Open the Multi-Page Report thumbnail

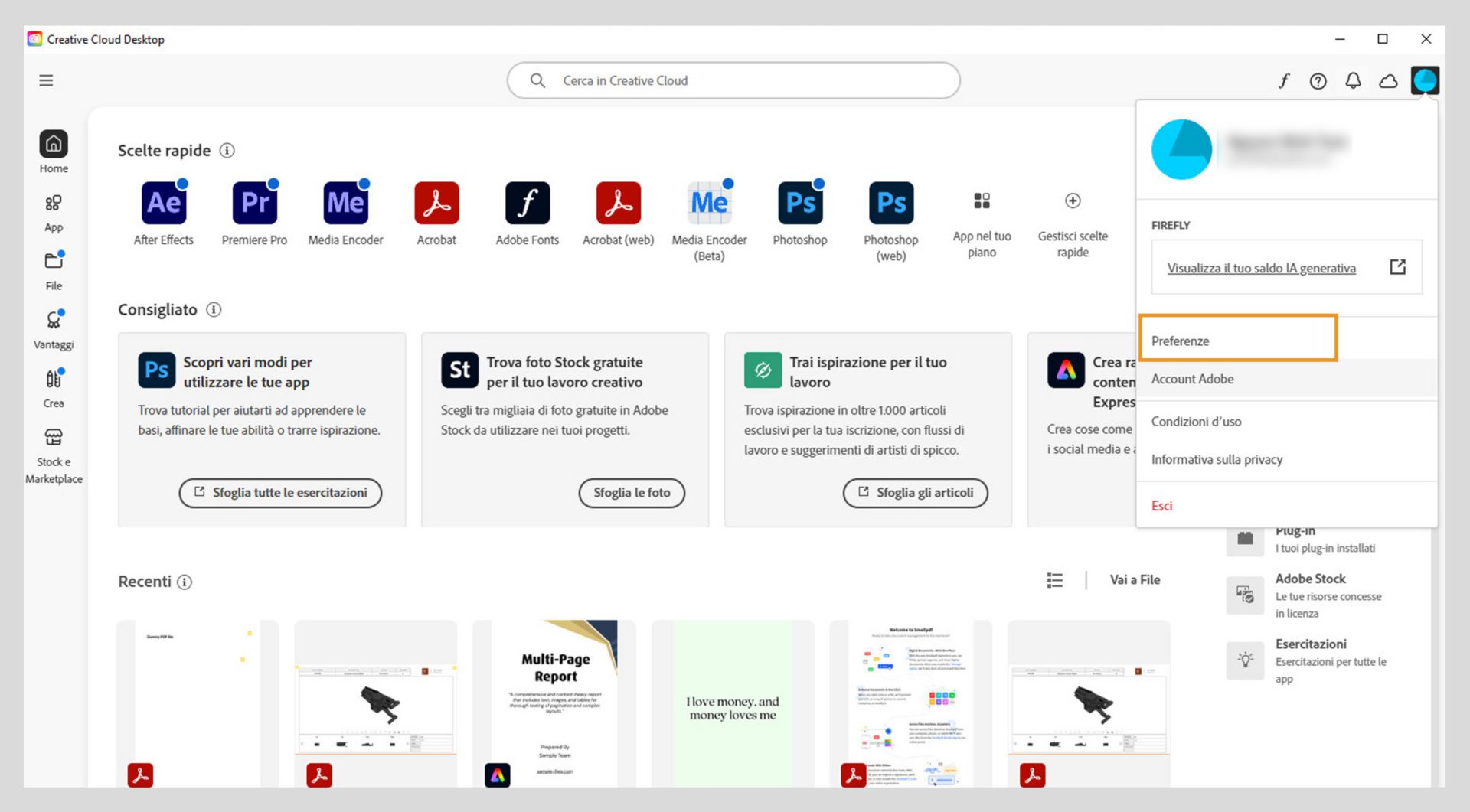coord(554,703)
